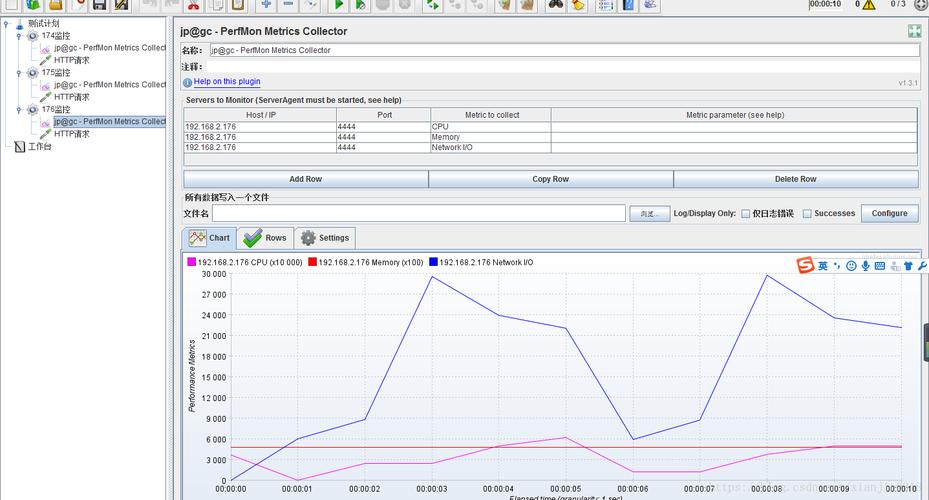Switch to the Chart tab
The width and height of the screenshot is (929, 500).
[x=209, y=238]
